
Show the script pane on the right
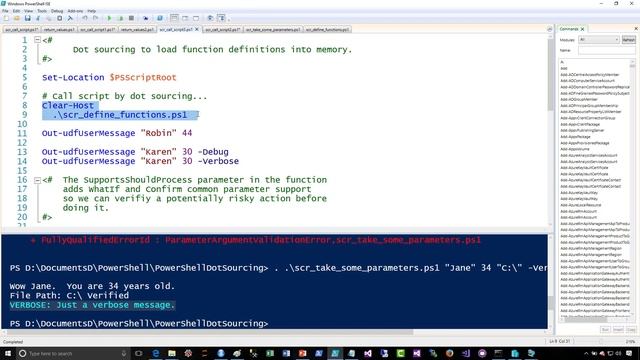pyautogui.click(x=185, y=18)
